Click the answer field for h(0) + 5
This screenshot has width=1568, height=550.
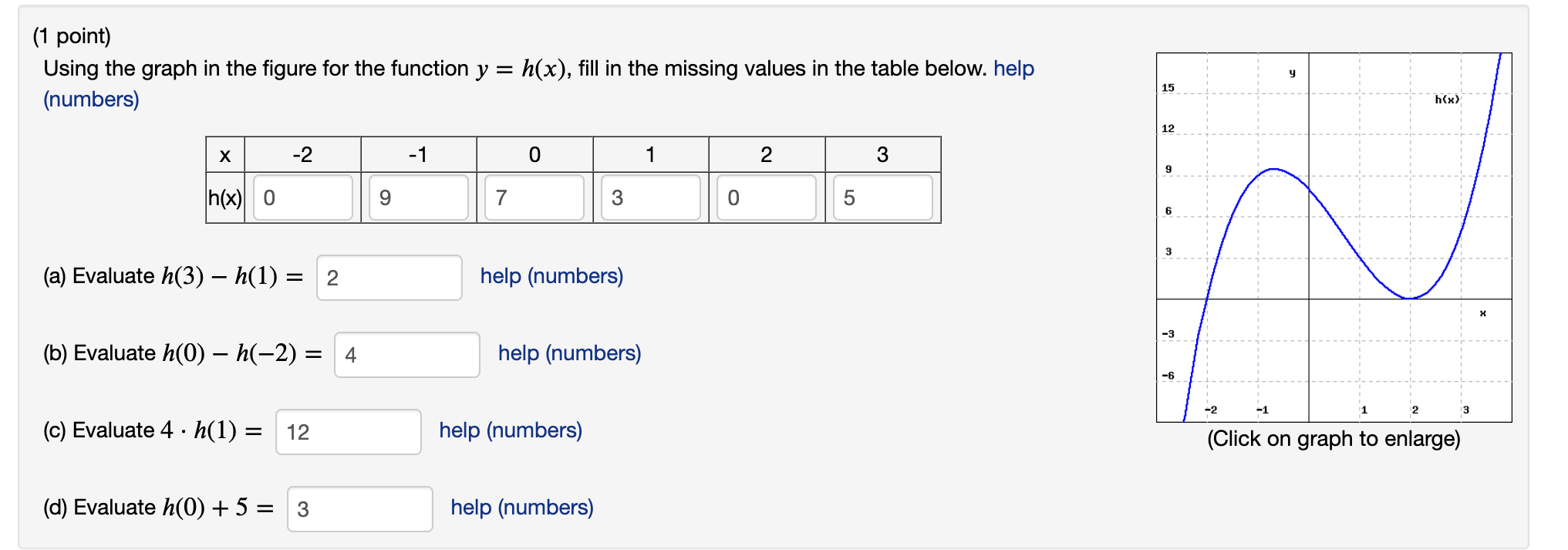pos(360,509)
